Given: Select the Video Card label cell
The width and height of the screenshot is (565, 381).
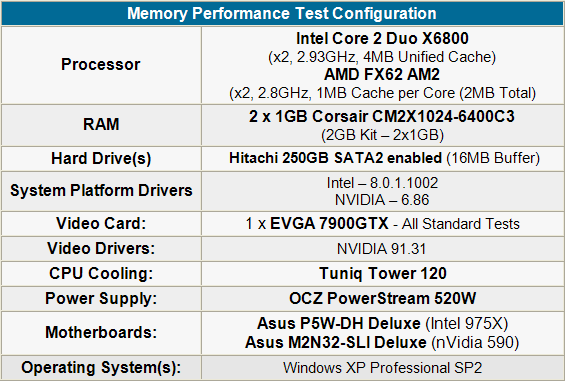Looking at the screenshot, I should coord(101,223).
